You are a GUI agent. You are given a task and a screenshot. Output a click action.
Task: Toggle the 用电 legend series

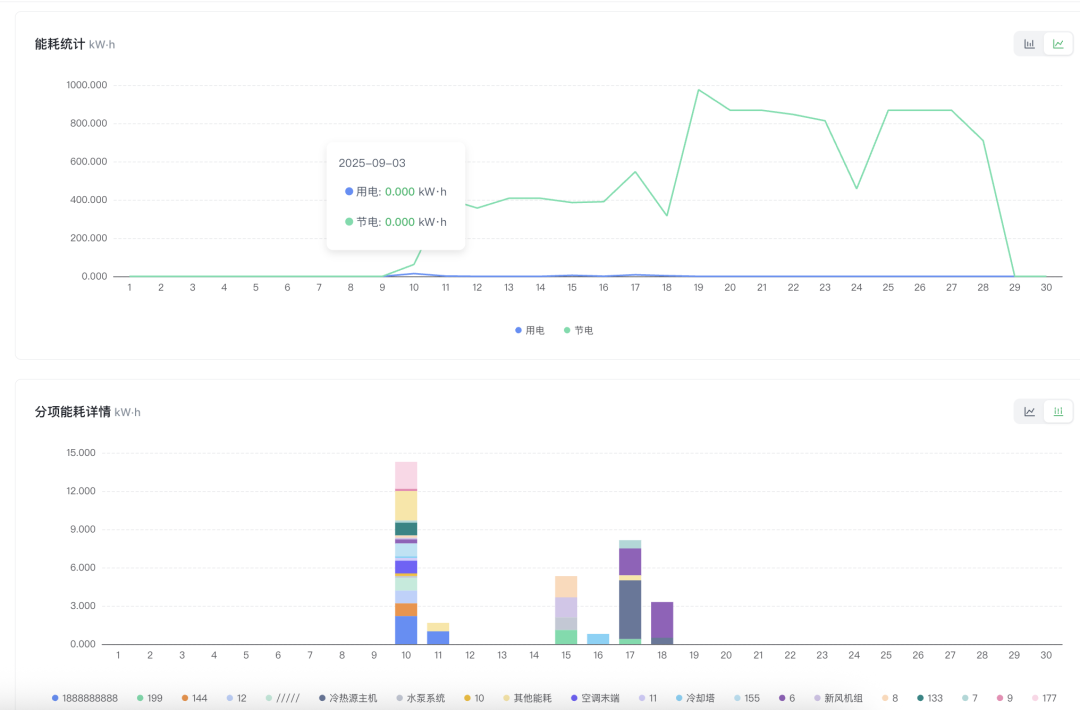point(530,331)
